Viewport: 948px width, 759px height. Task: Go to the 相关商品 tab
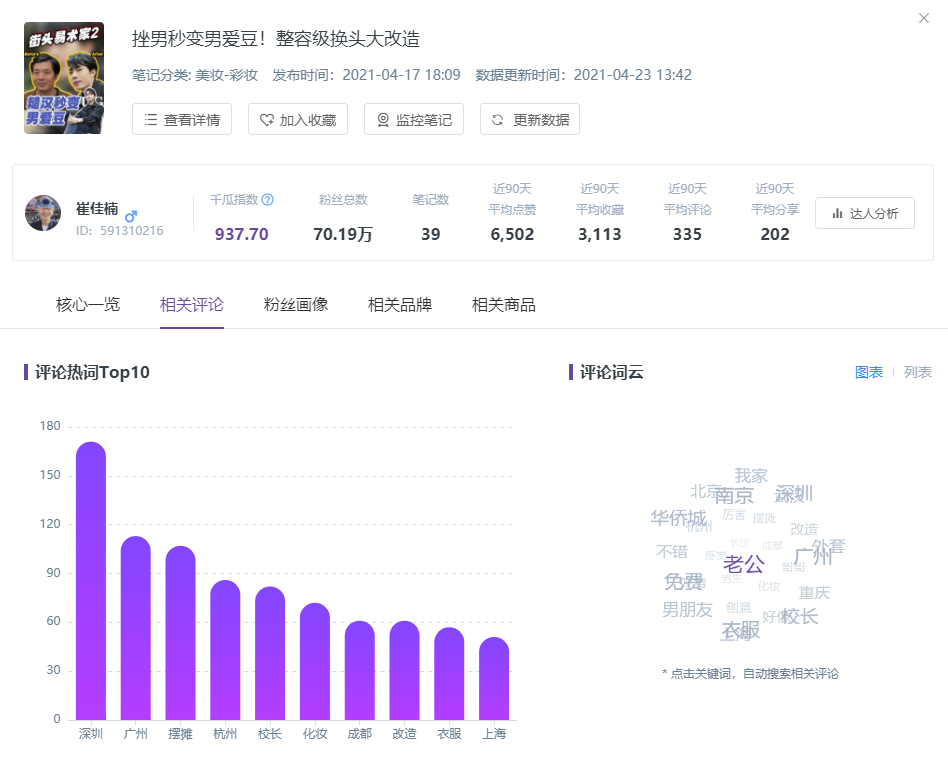tap(504, 305)
